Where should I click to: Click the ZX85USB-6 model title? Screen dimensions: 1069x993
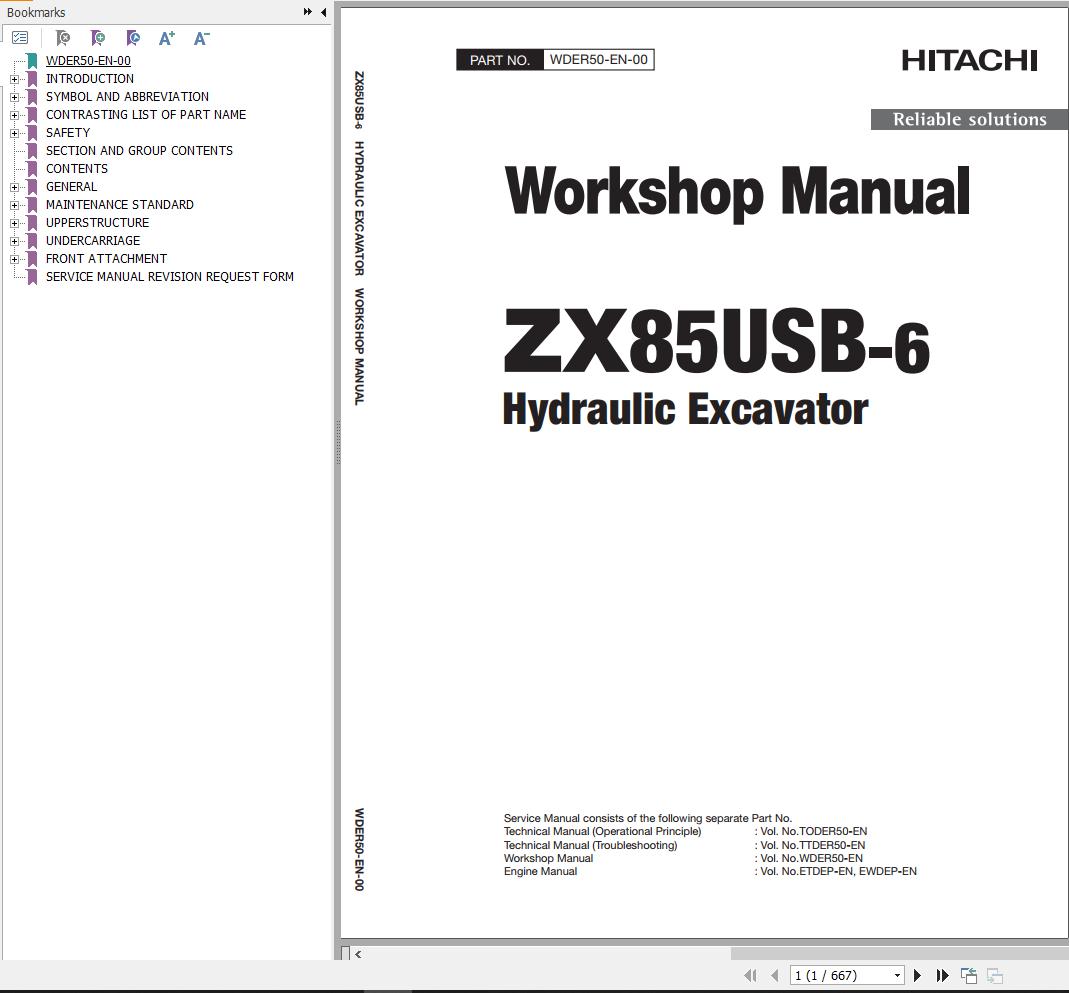(x=716, y=339)
